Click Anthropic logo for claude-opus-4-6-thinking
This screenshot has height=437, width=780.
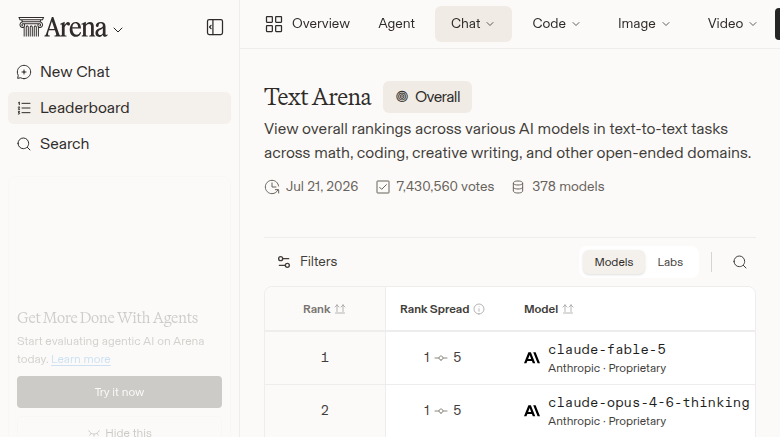point(532,411)
